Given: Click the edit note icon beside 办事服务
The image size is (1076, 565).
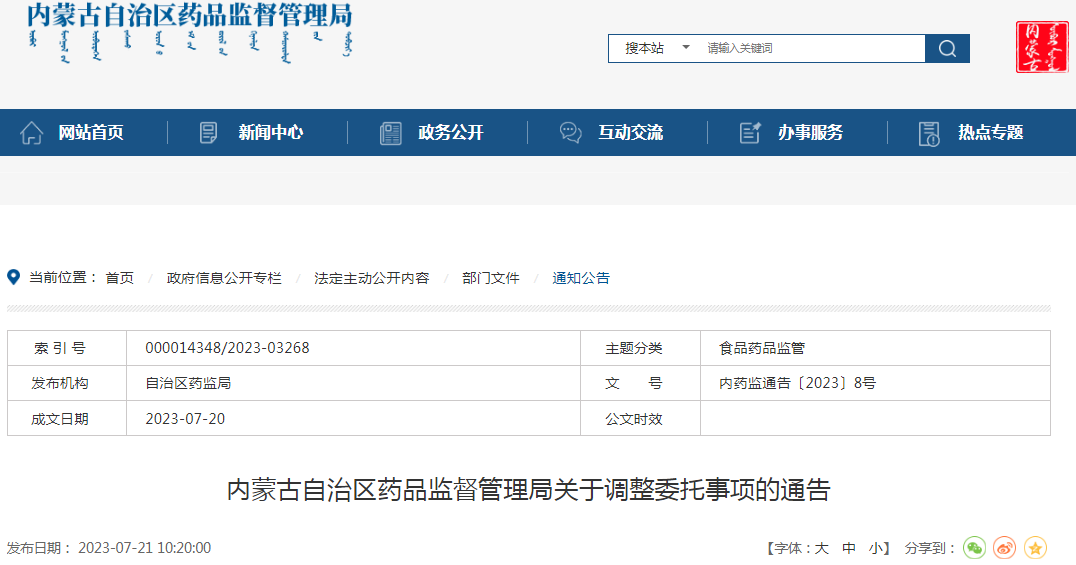Looking at the screenshot, I should (x=750, y=132).
